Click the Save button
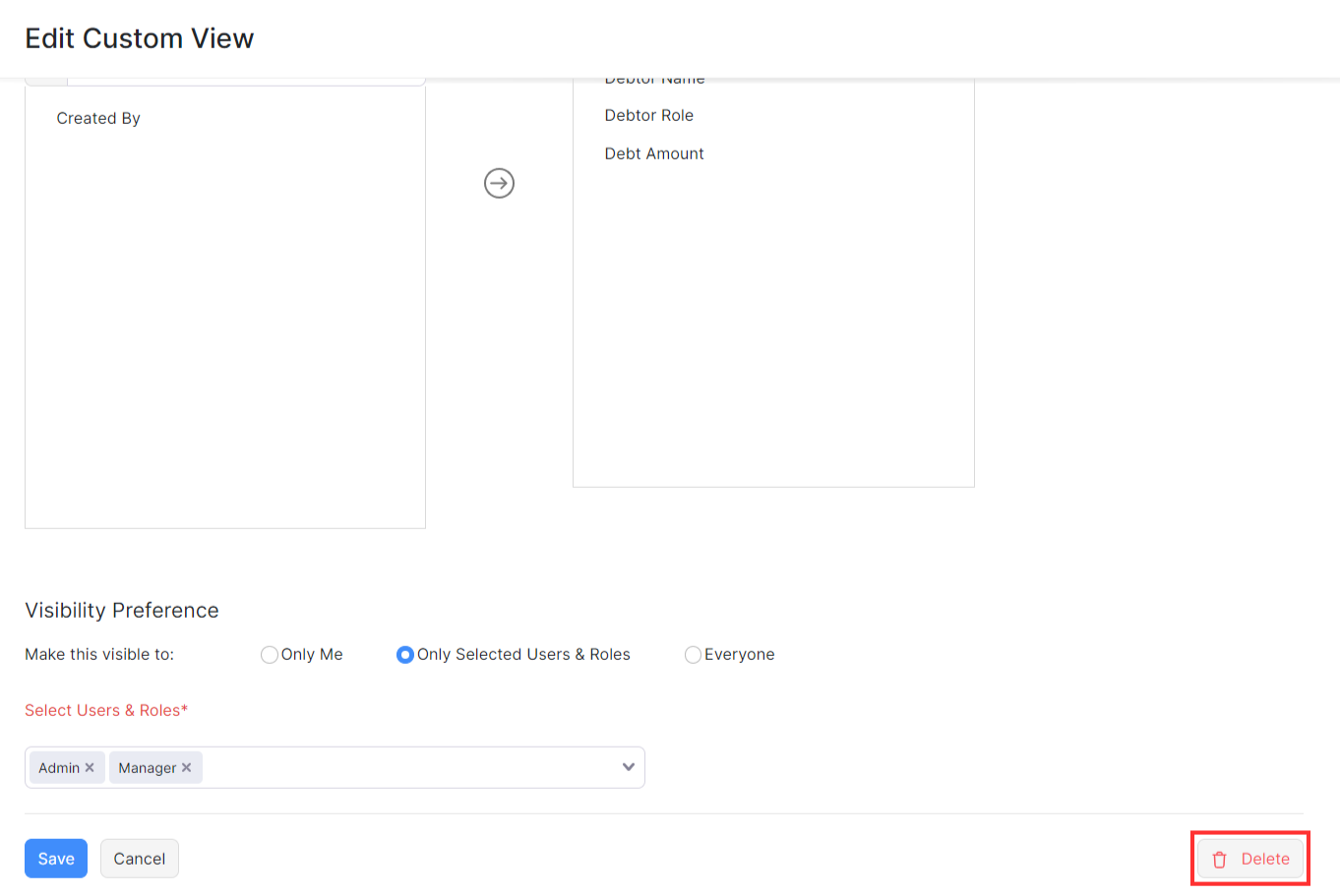Screen dimensions: 1340x896 (56, 859)
